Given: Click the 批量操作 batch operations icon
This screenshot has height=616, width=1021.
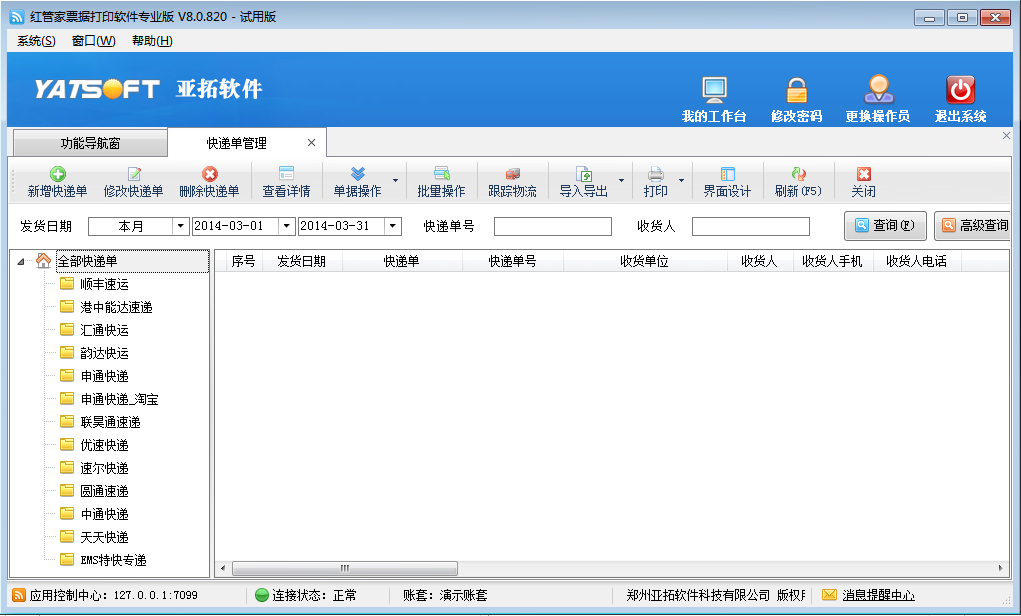Looking at the screenshot, I should pyautogui.click(x=443, y=180).
